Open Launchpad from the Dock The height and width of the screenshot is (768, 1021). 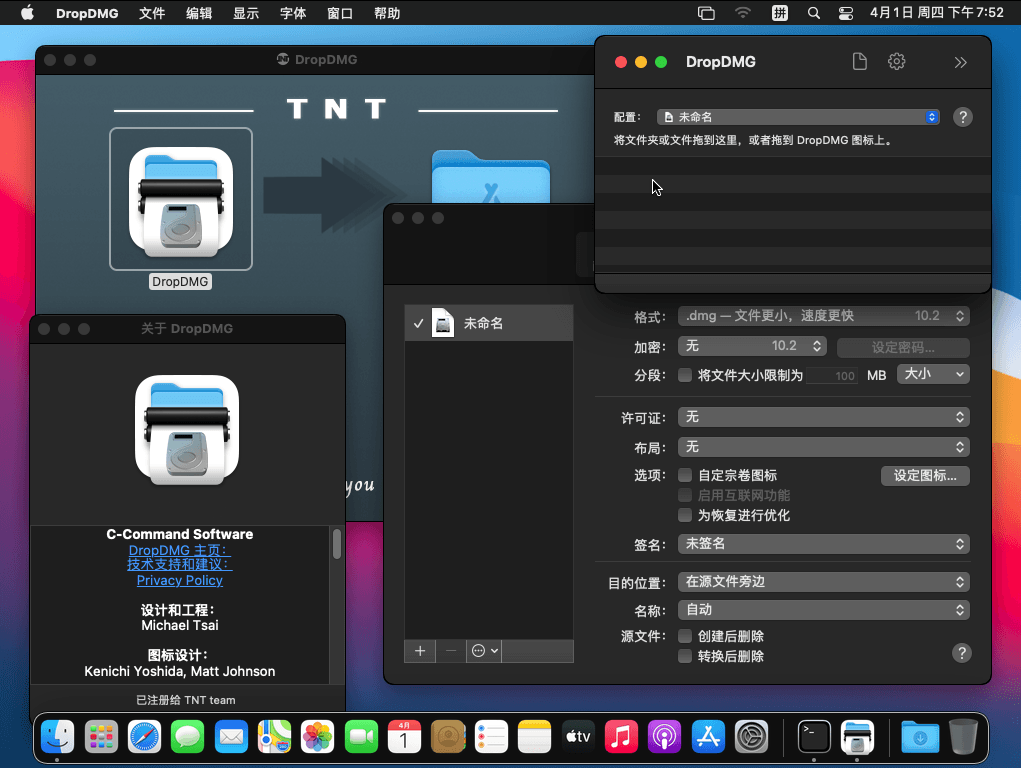click(101, 737)
